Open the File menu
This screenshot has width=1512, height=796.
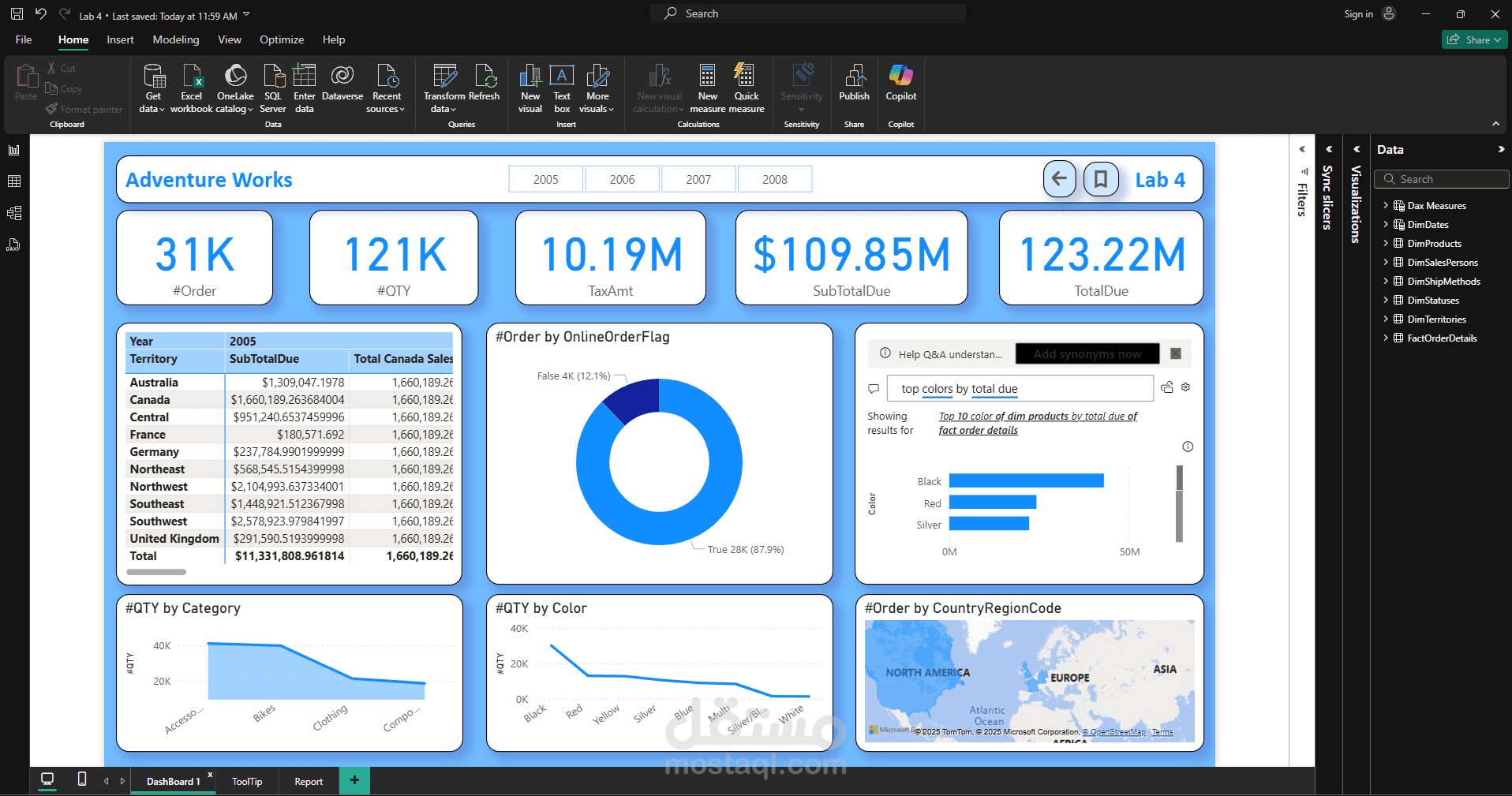tap(24, 39)
